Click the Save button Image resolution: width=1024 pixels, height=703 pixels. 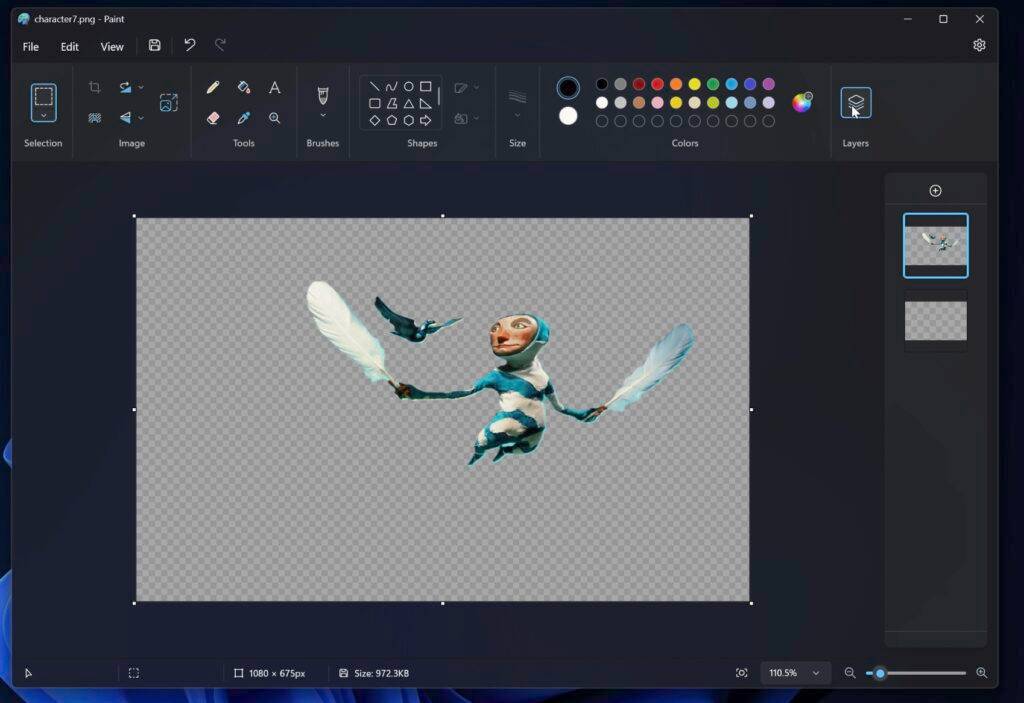point(153,45)
